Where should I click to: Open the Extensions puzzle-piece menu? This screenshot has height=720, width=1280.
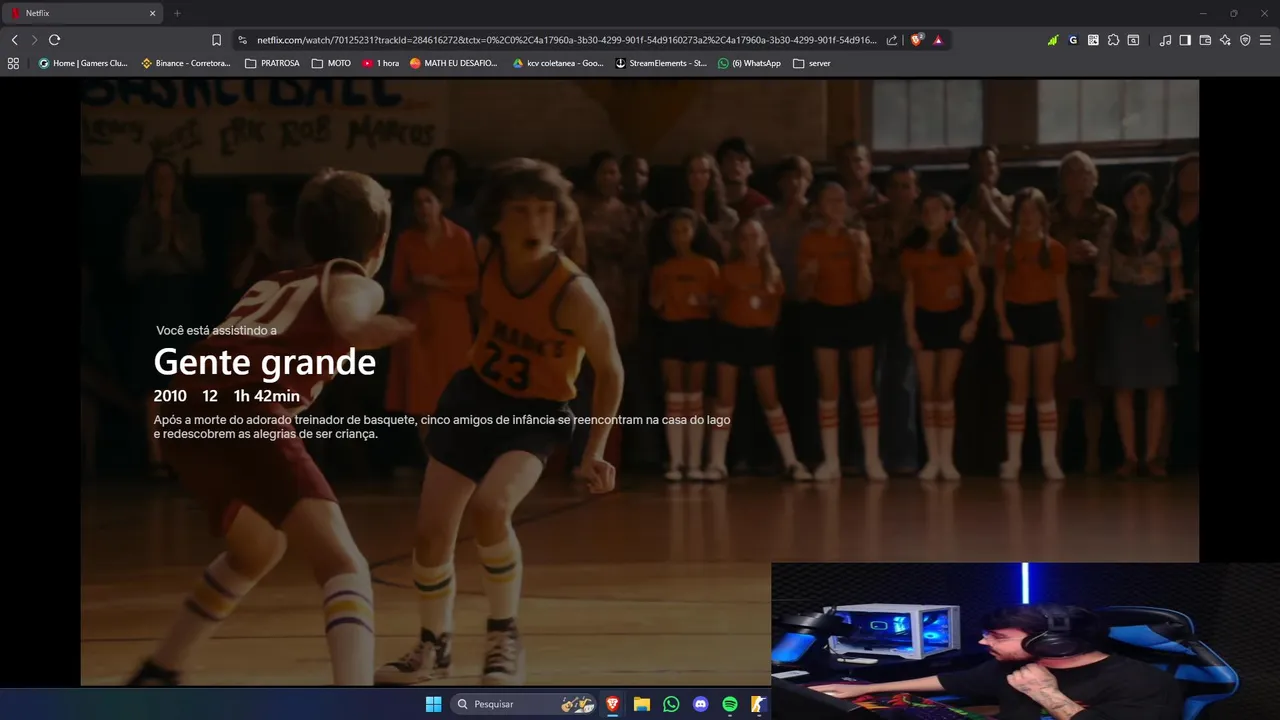pyautogui.click(x=1113, y=40)
